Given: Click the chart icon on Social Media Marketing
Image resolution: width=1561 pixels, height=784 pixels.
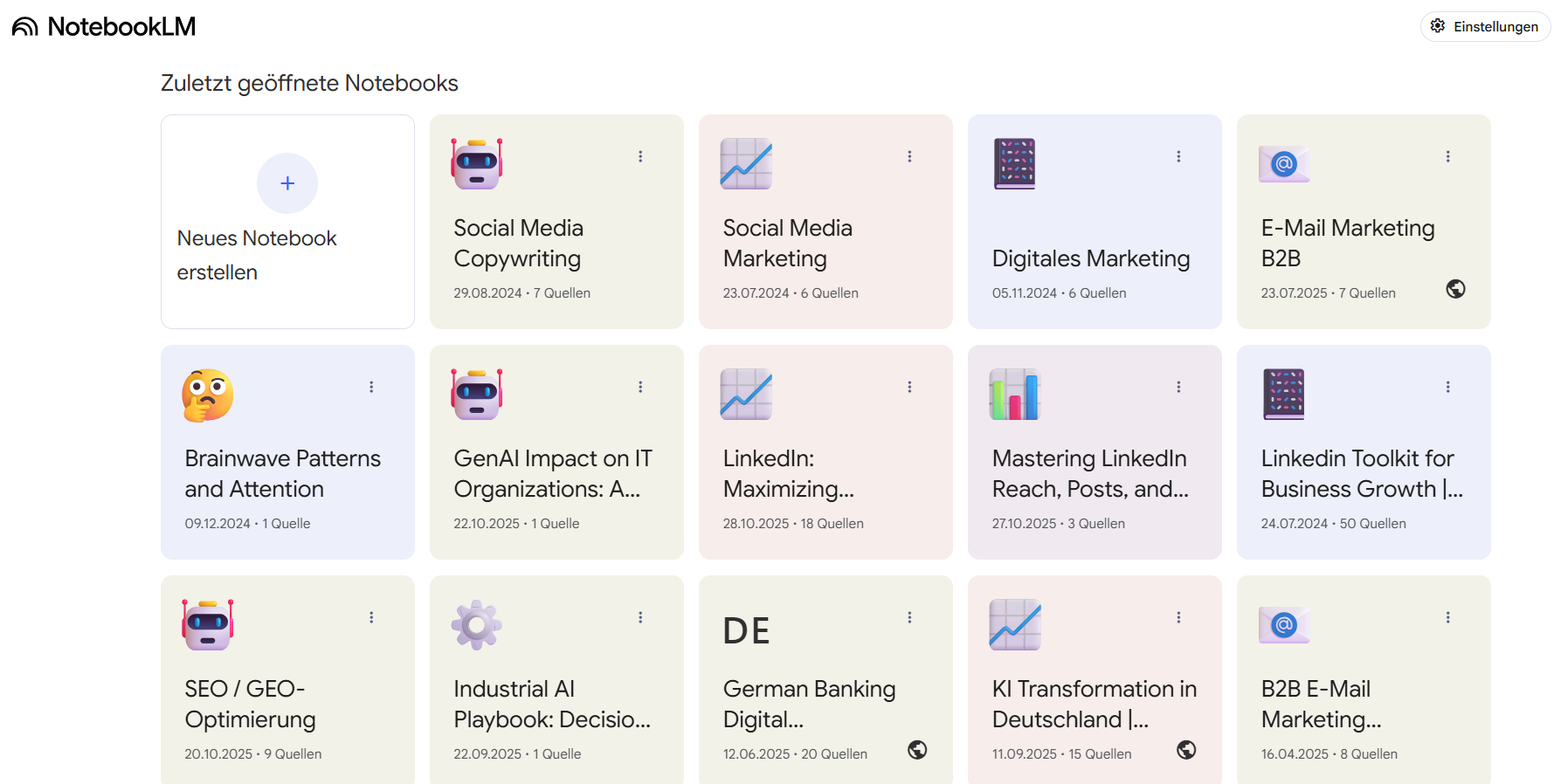Looking at the screenshot, I should point(745,163).
